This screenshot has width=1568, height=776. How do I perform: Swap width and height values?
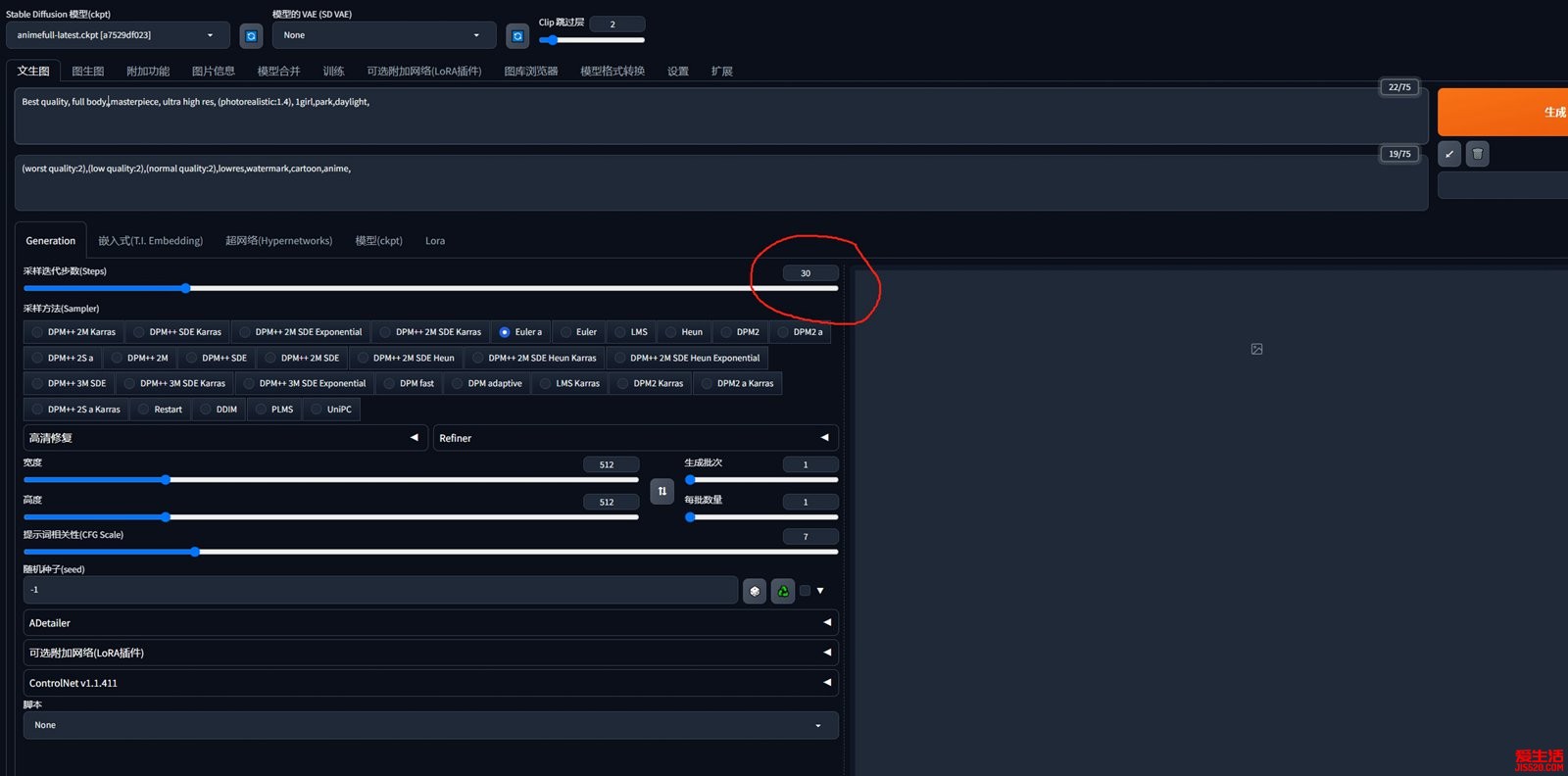pos(662,491)
